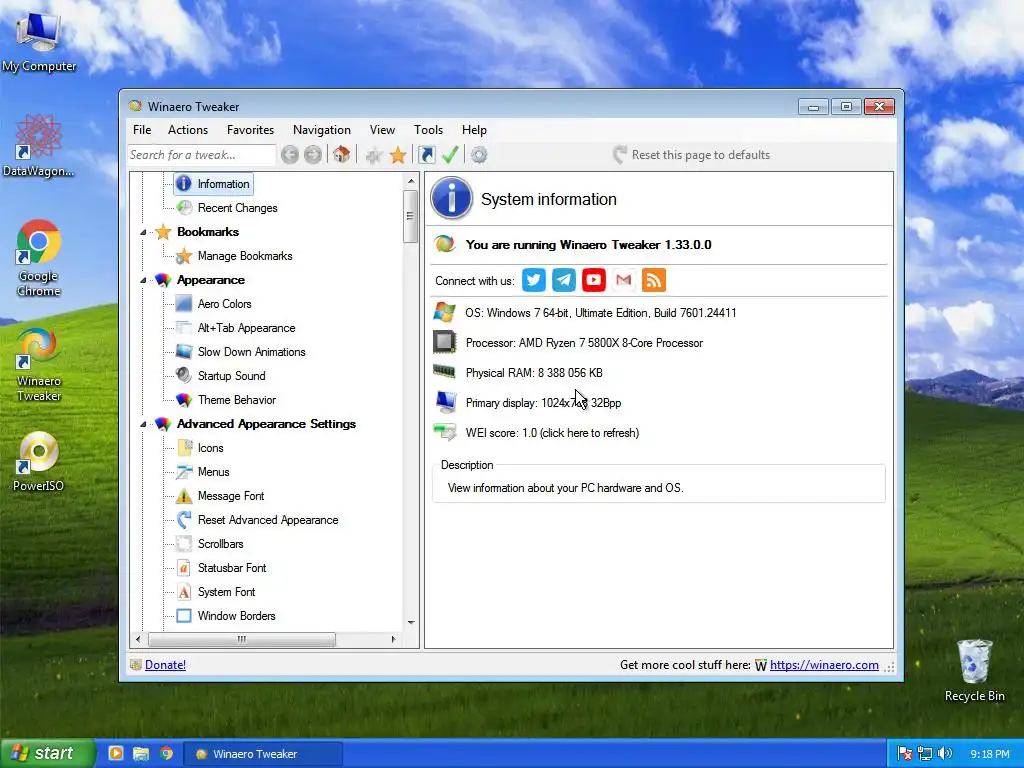Open the Gmail contact icon
The height and width of the screenshot is (768, 1024).
pyautogui.click(x=624, y=280)
